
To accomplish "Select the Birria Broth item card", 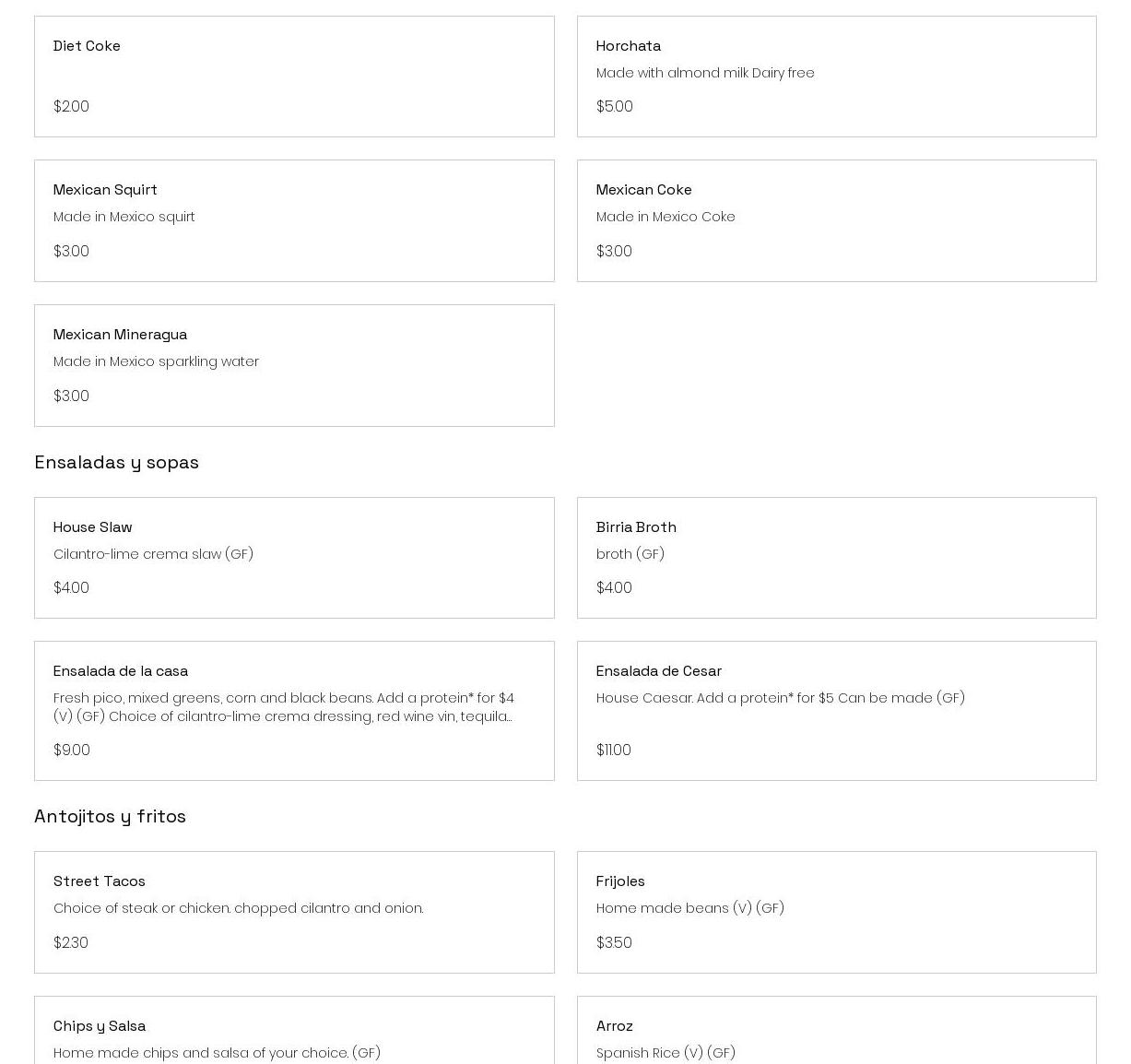I will (x=836, y=558).
